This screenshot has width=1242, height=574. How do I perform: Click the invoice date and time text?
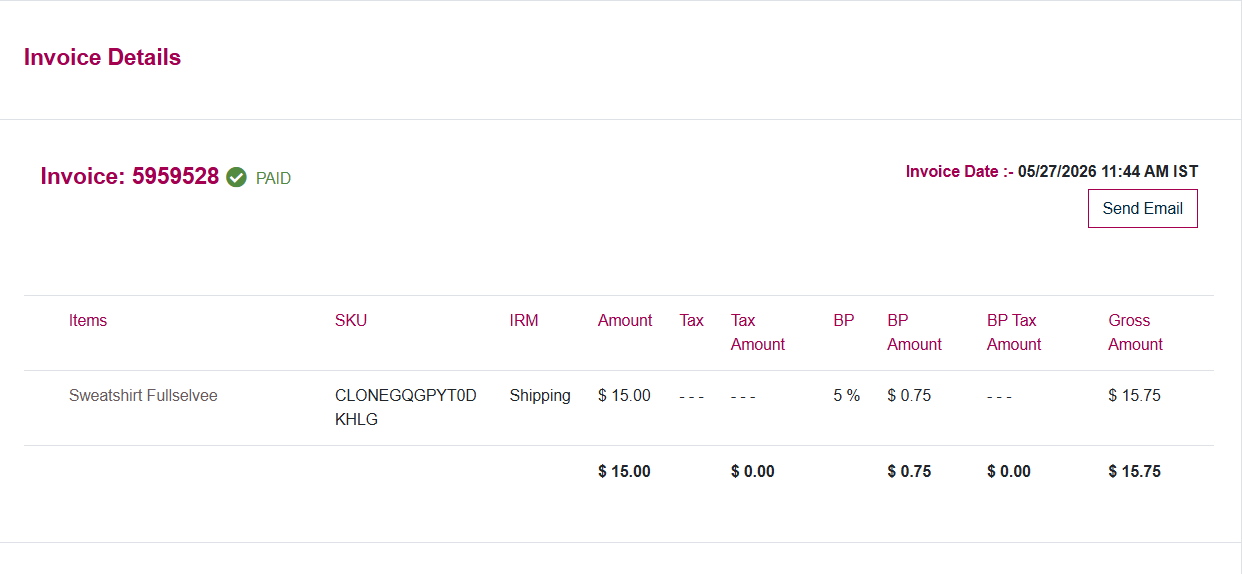coord(1108,171)
